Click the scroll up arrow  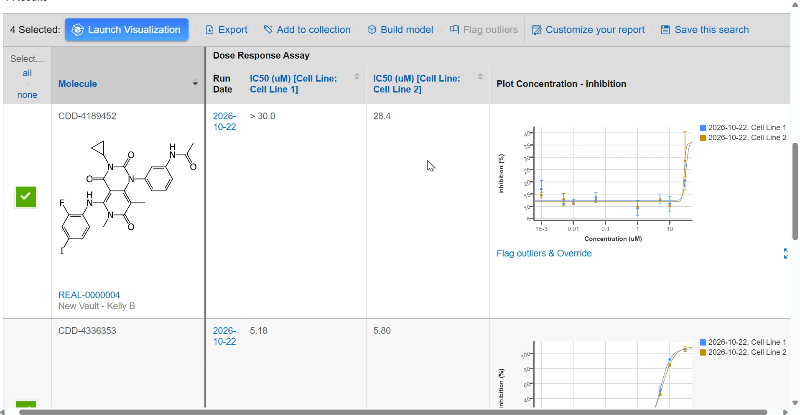pyautogui.click(x=795, y=4)
